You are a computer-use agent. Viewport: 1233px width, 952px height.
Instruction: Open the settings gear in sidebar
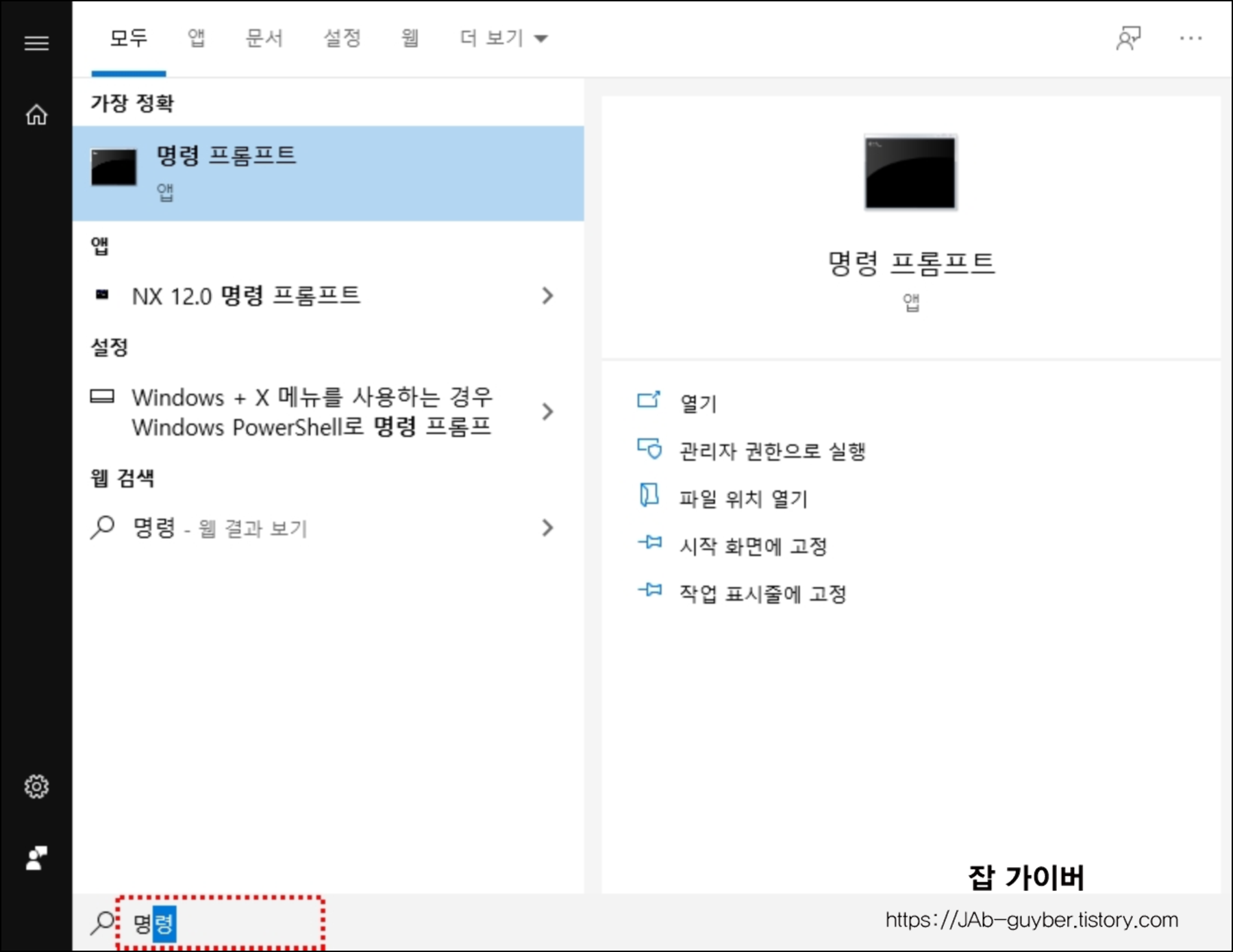36,786
